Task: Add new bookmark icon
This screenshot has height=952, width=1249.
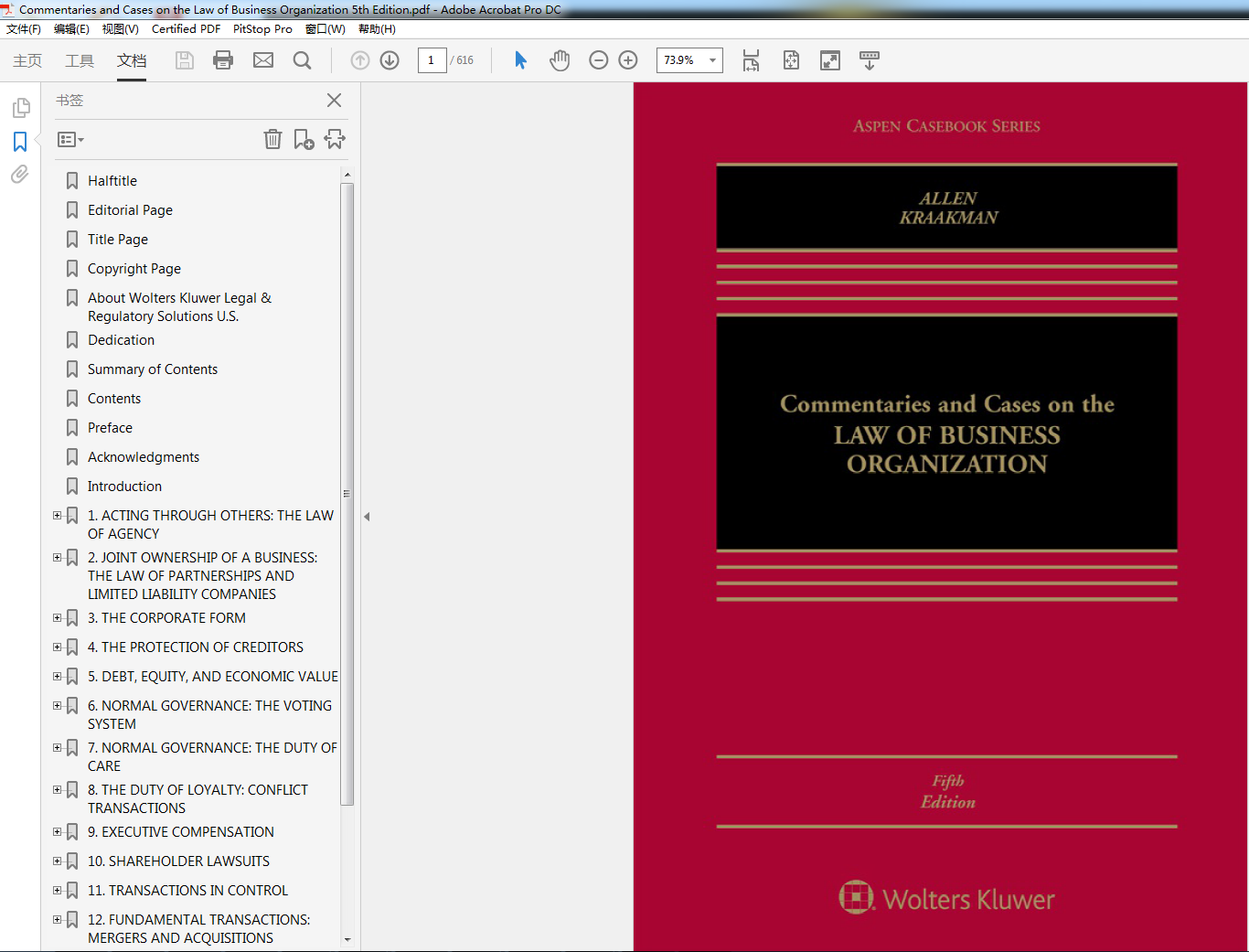Action: (304, 139)
